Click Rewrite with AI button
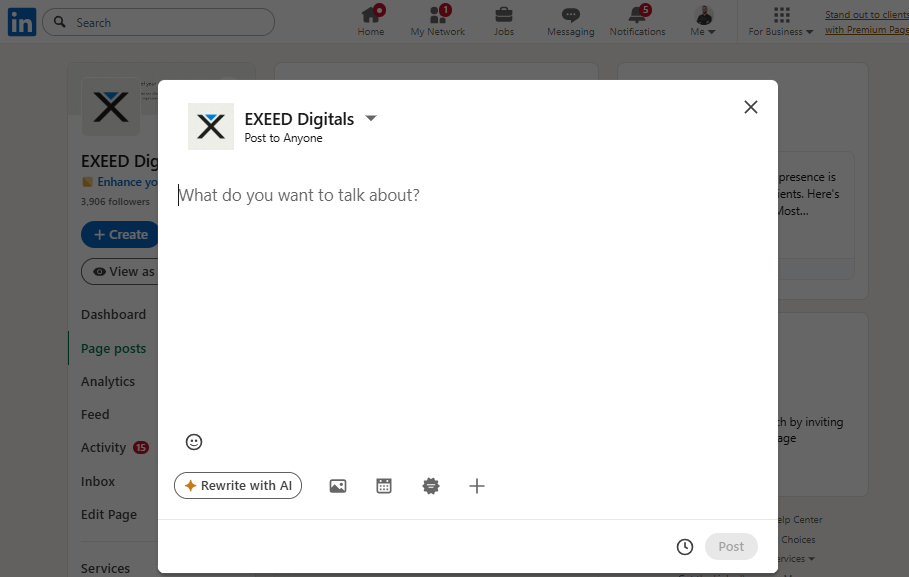The width and height of the screenshot is (909, 577). pos(238,486)
